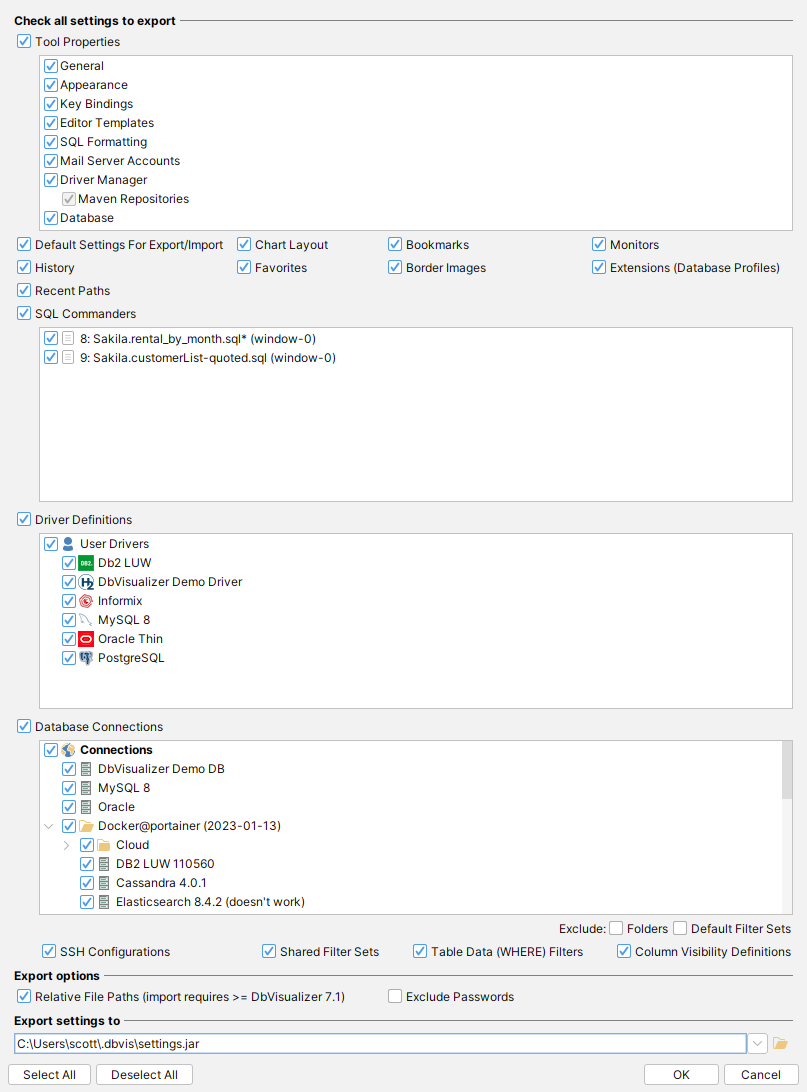
Task: Select the Cassandra 4.0.1 connection entry
Action: point(161,883)
